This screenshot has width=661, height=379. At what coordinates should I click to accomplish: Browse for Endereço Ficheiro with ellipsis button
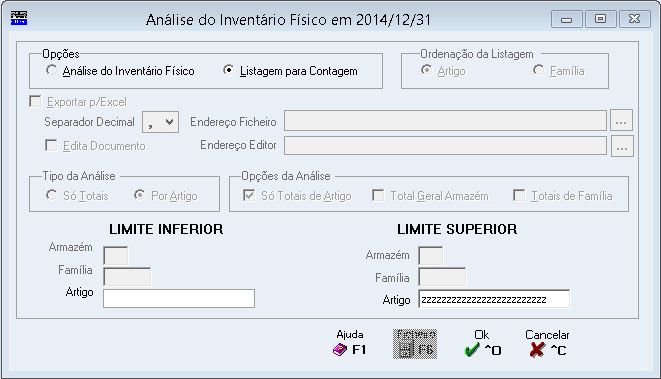[x=621, y=121]
